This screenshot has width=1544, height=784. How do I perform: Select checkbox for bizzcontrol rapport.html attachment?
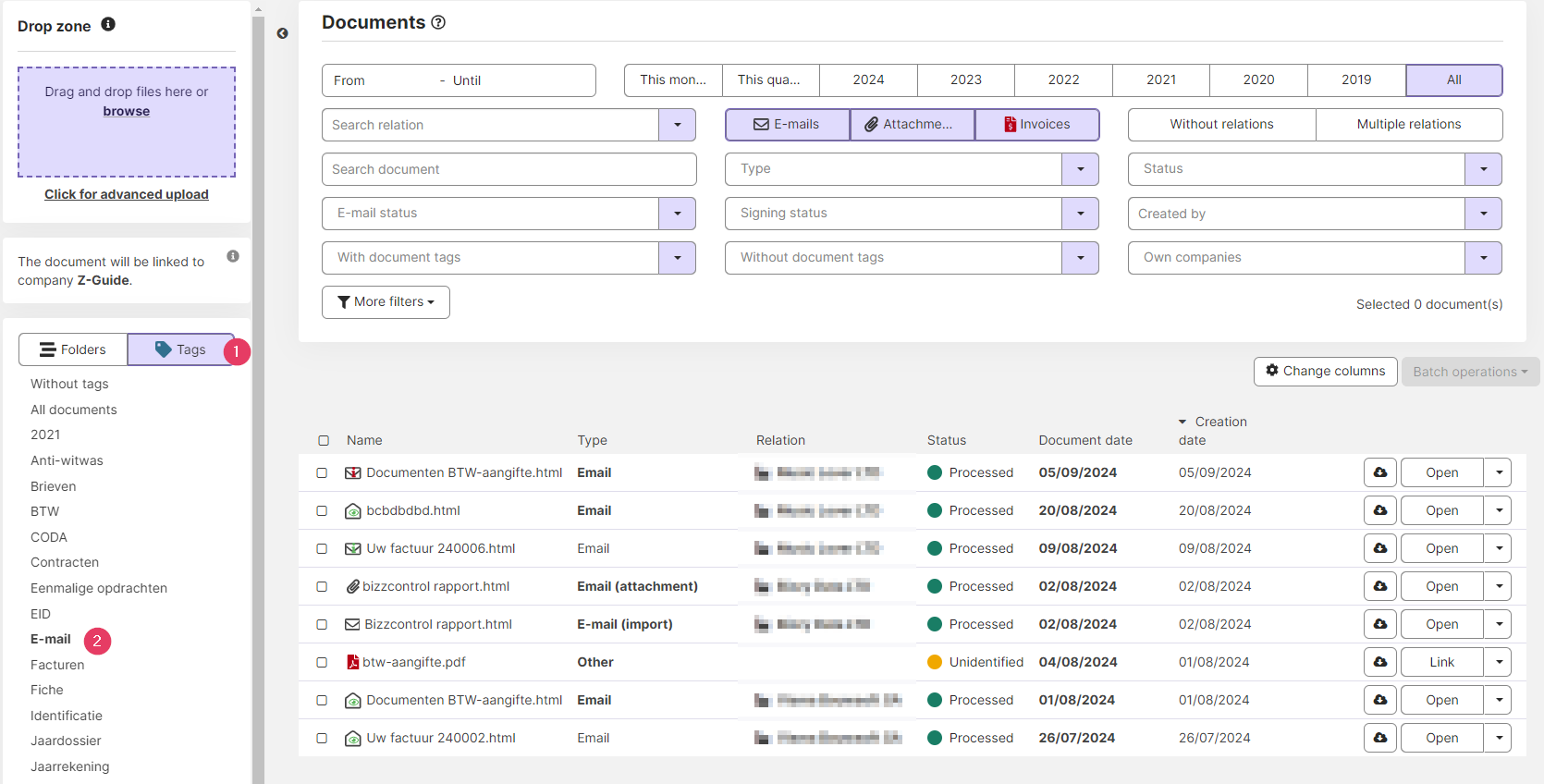[322, 586]
